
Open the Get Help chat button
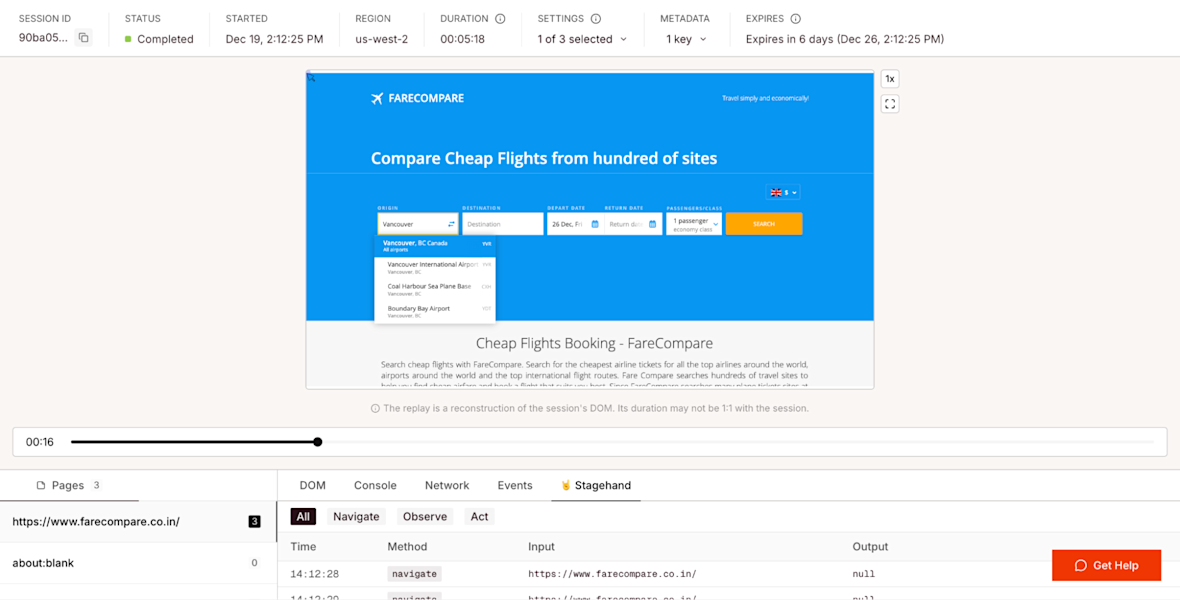1106,565
